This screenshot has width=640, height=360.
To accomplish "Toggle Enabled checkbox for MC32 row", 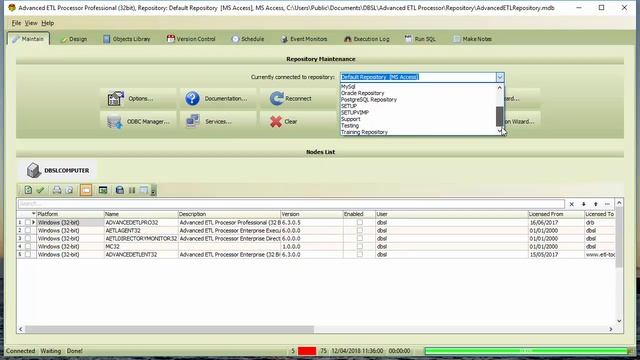I will click(360, 247).
